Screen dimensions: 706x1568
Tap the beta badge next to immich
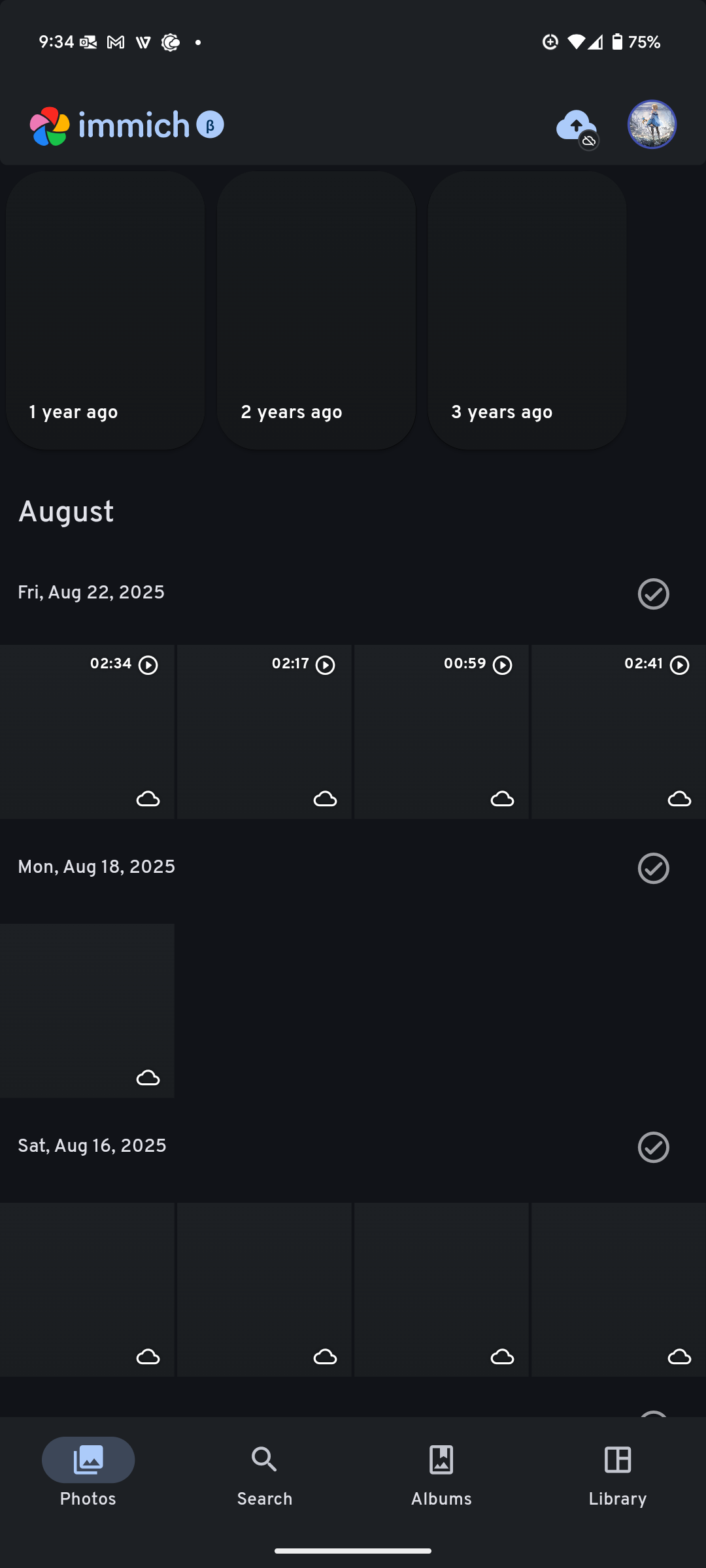point(210,125)
